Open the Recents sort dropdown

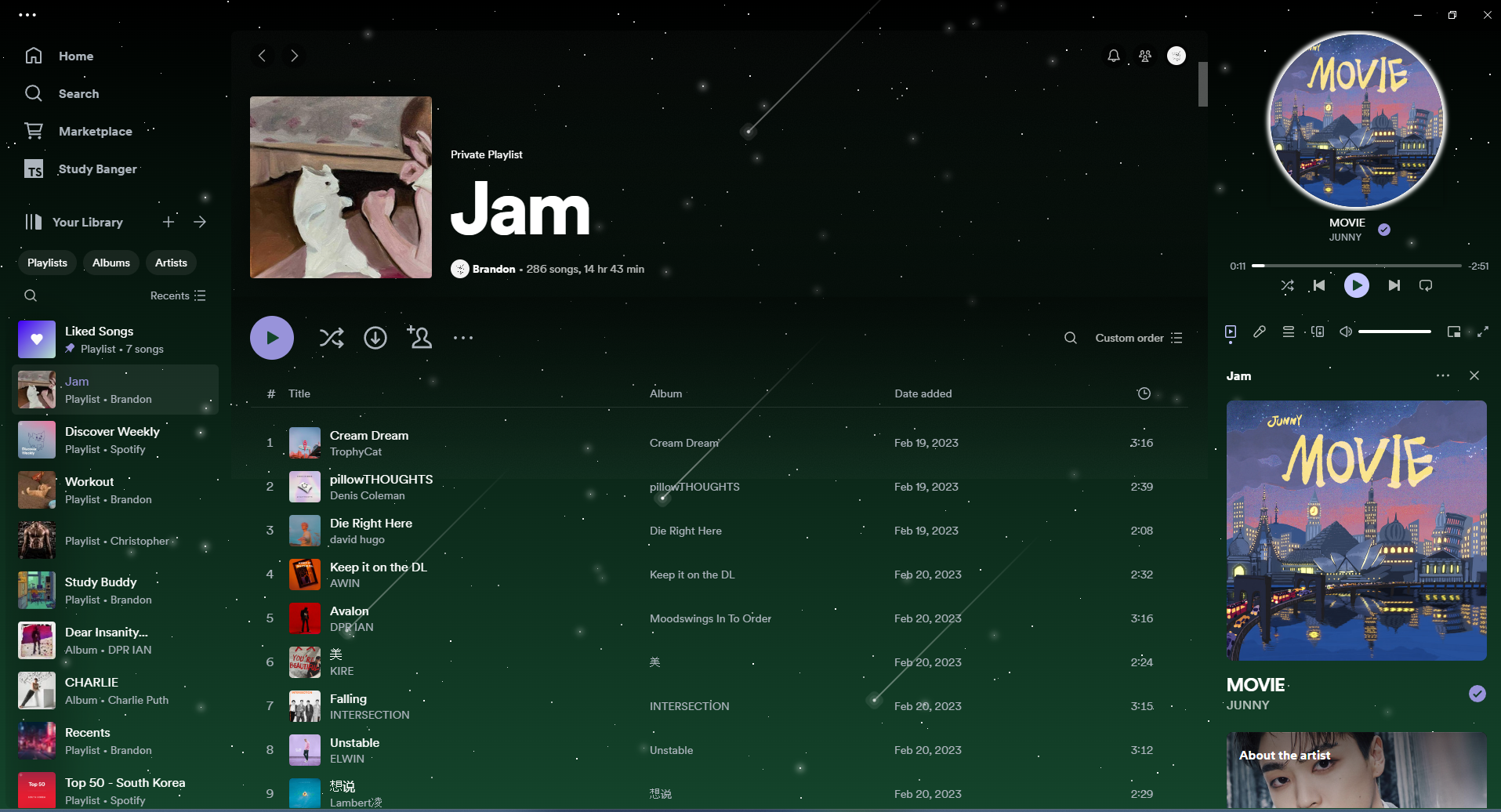coord(178,295)
